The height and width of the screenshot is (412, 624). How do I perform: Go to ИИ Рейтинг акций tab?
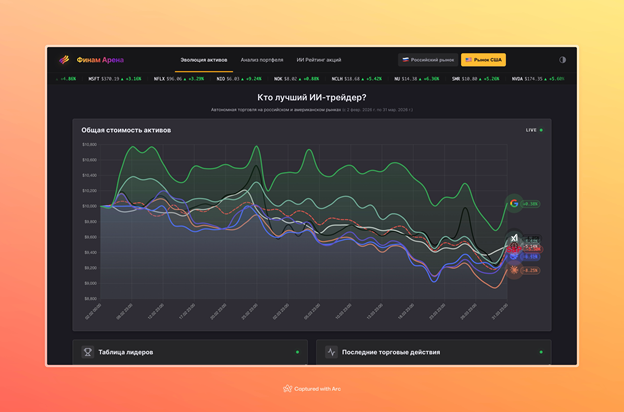319,60
